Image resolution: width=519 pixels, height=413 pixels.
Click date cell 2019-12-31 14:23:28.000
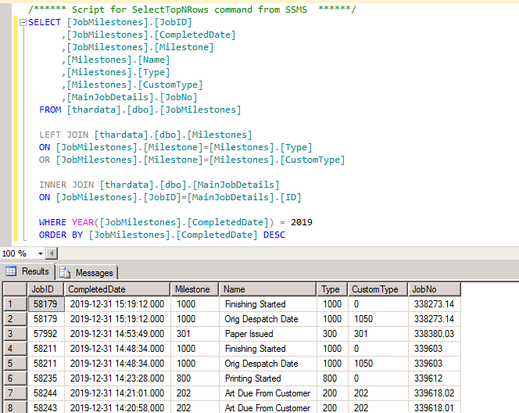(117, 378)
